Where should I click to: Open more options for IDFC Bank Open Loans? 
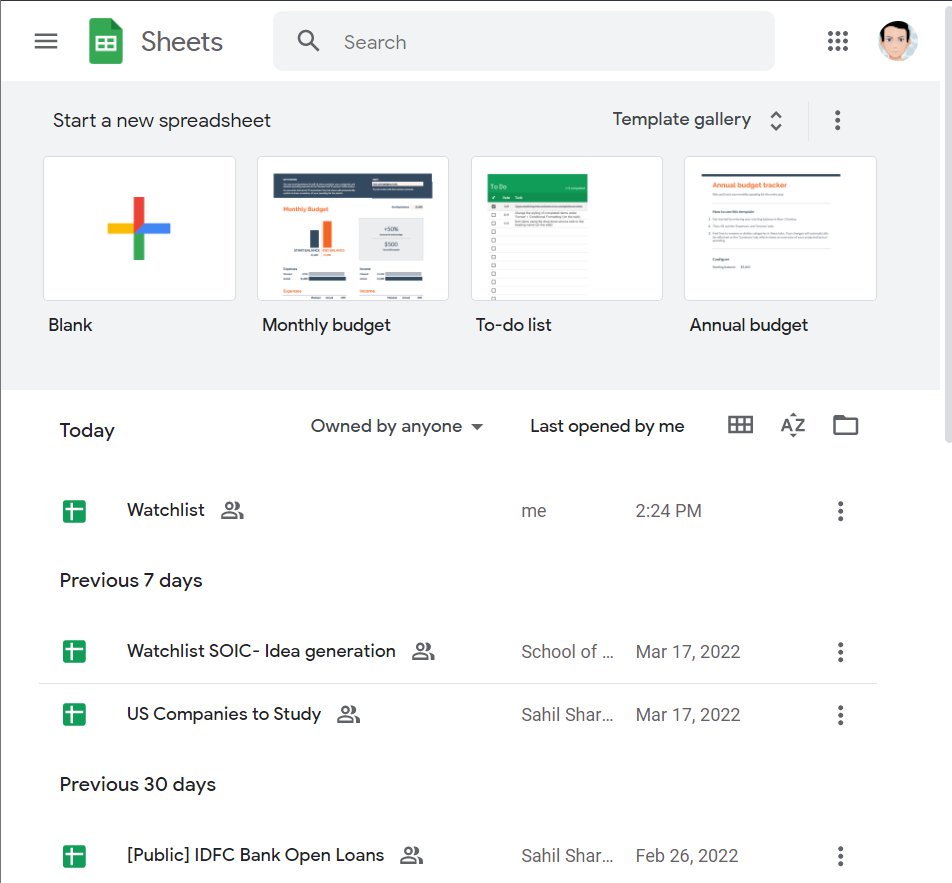point(840,856)
